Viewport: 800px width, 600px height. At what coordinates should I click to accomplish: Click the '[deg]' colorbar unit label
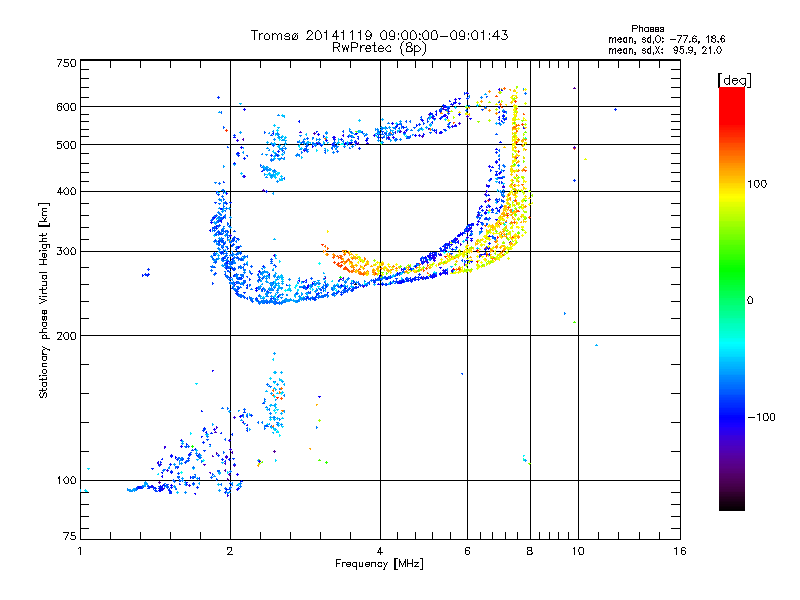click(734, 80)
